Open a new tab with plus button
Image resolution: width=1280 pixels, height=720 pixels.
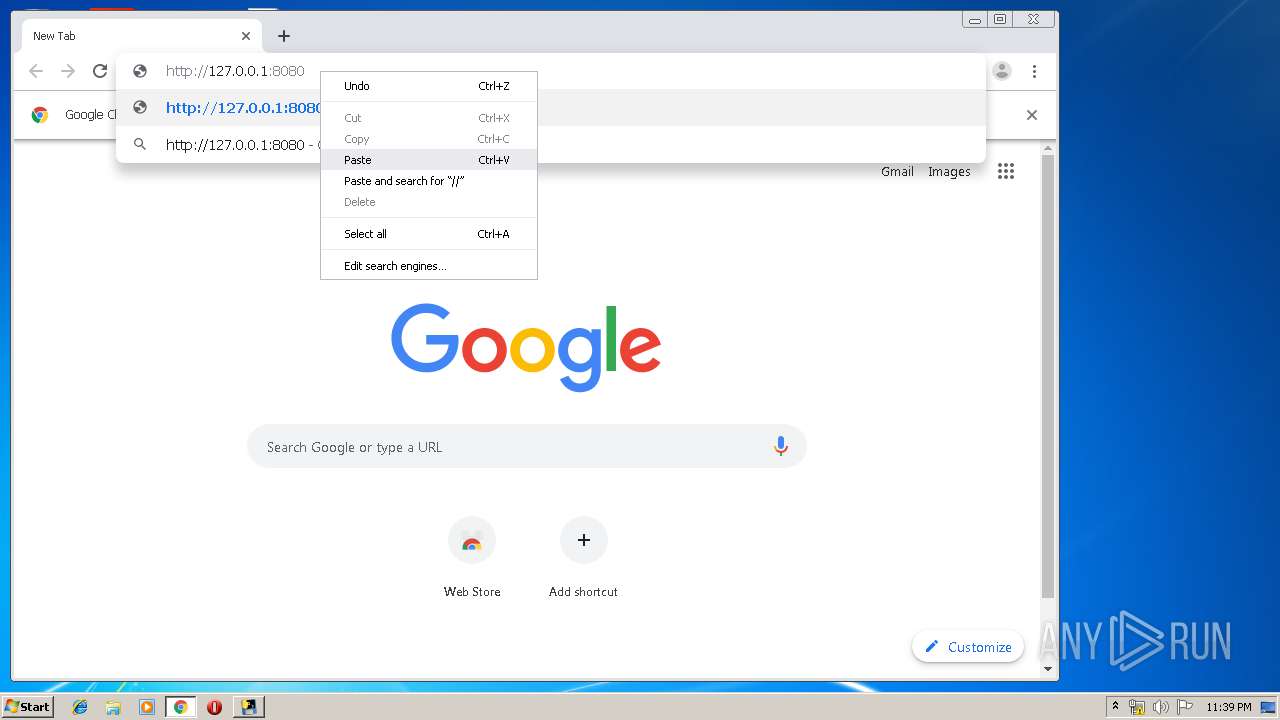(x=284, y=36)
